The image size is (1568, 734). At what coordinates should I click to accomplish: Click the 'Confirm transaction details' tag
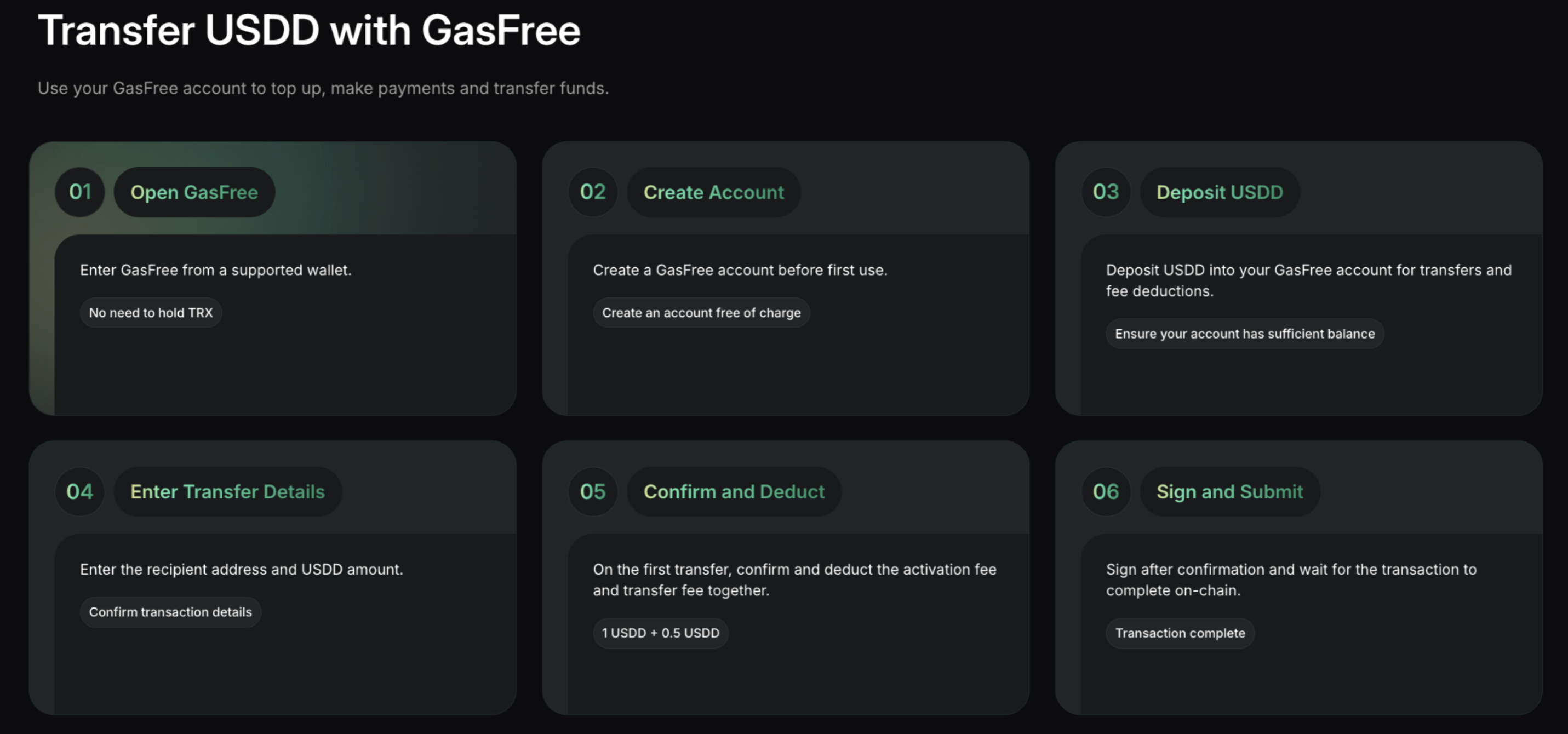click(x=170, y=612)
